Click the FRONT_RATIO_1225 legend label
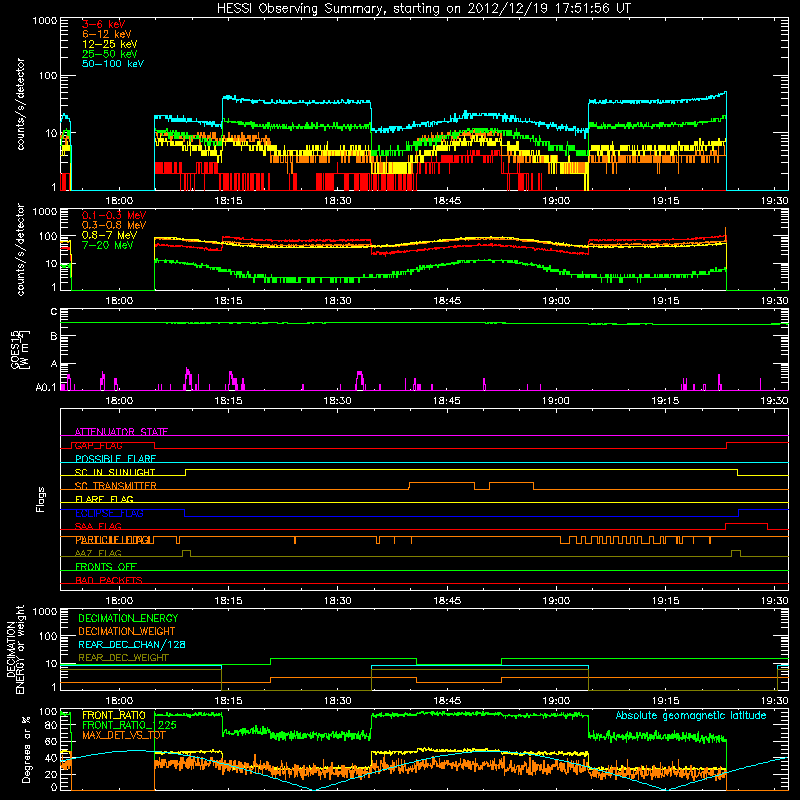The height and width of the screenshot is (800, 800). (x=129, y=725)
